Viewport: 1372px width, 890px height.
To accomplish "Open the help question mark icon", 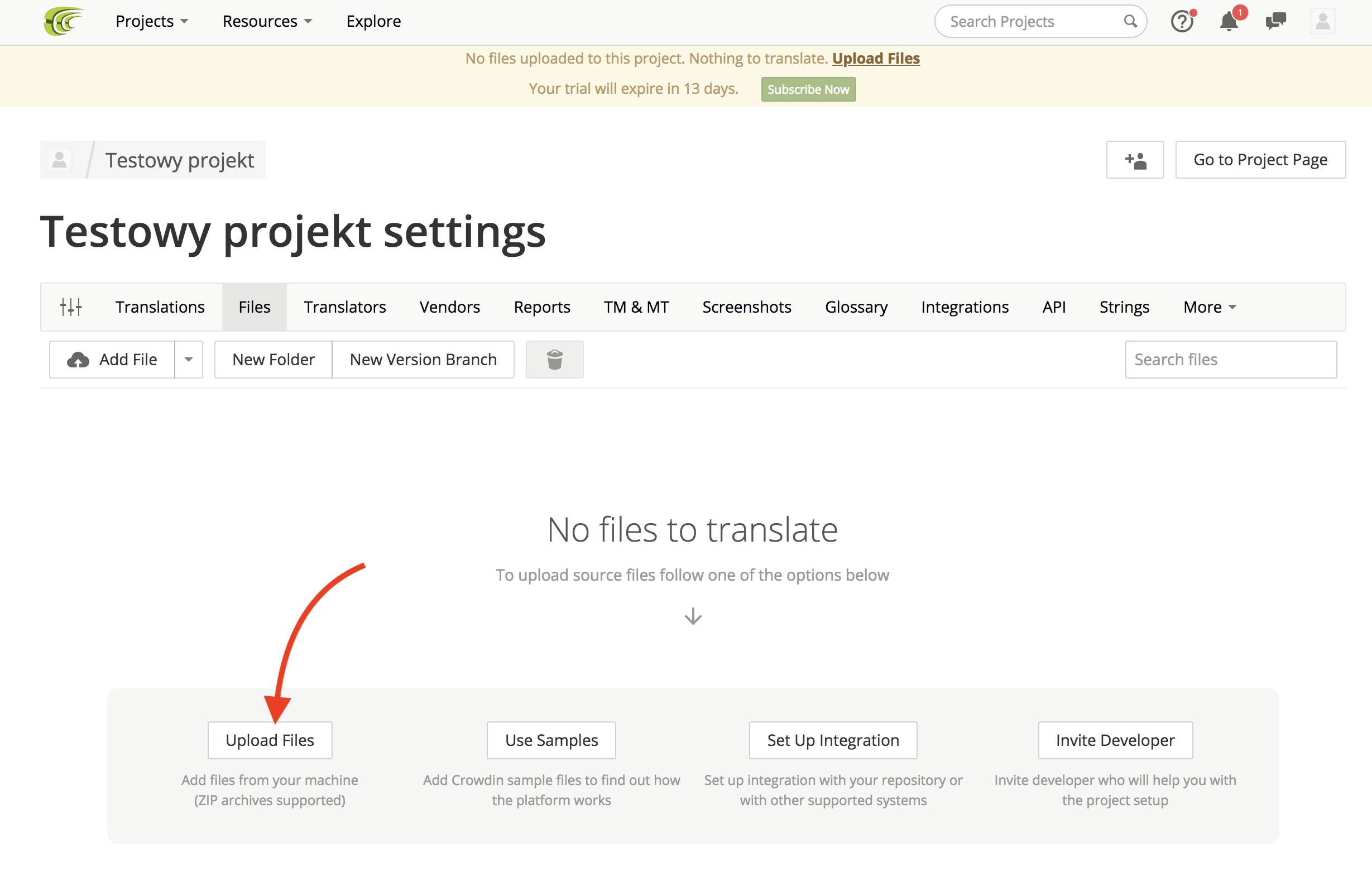I will coord(1181,22).
